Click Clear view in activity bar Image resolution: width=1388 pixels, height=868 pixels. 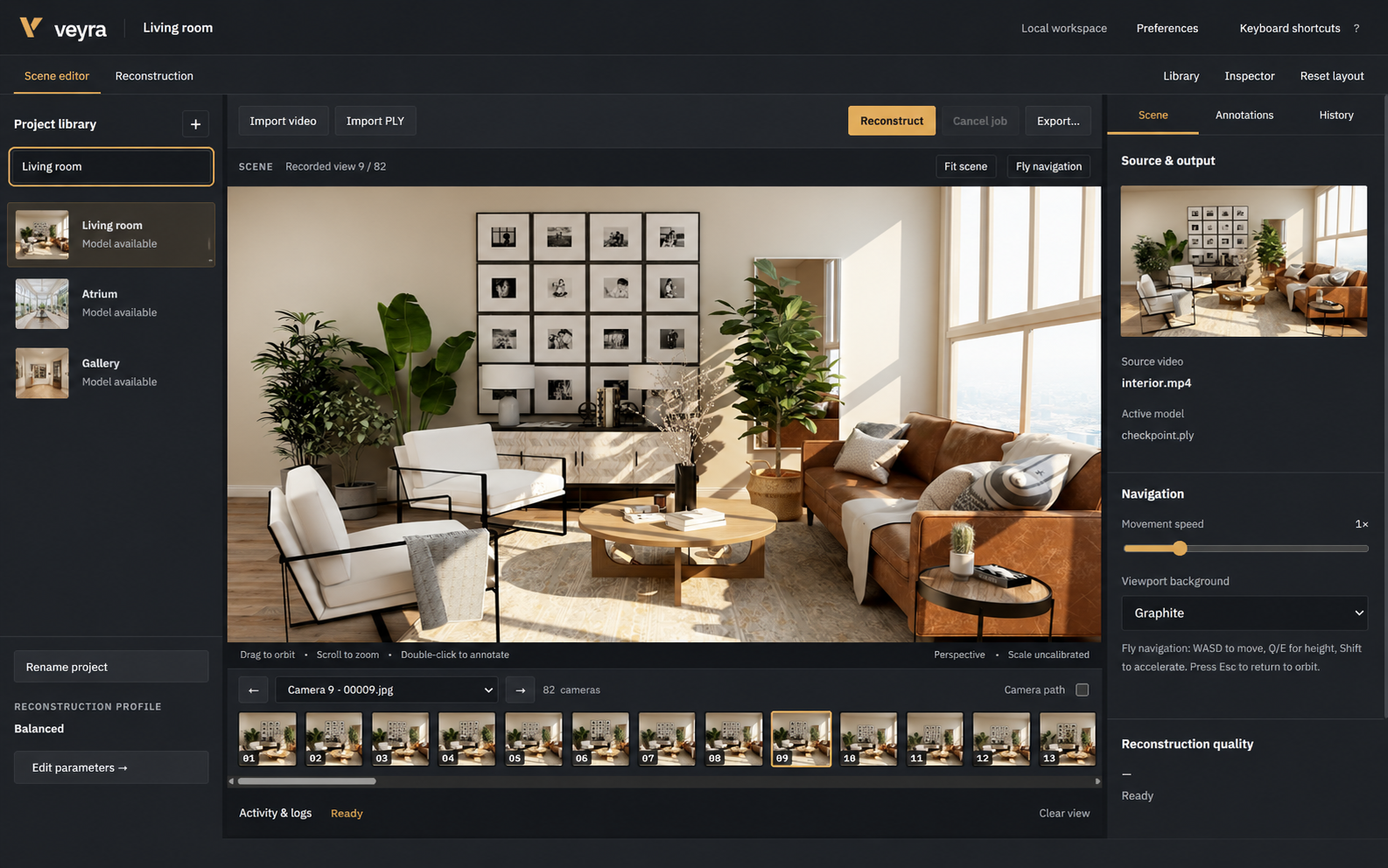pos(1064,814)
